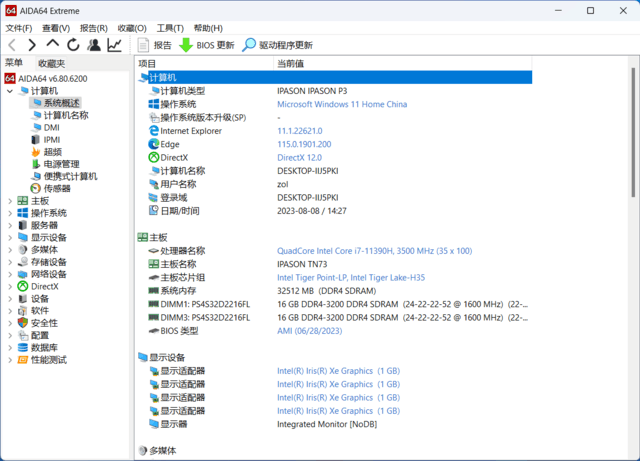Image resolution: width=640 pixels, height=461 pixels.
Task: Open the 工具(T) menu
Action: coord(170,28)
